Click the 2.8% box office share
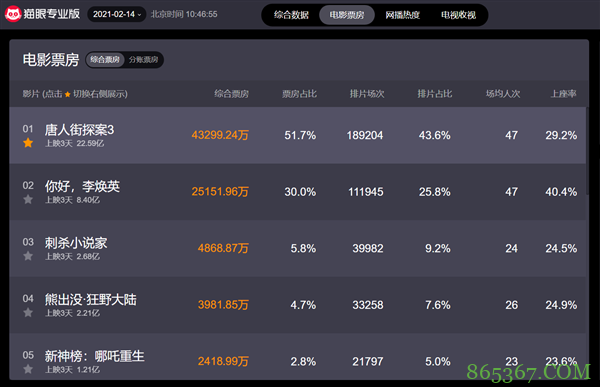This screenshot has height=387, width=600. pyautogui.click(x=303, y=361)
